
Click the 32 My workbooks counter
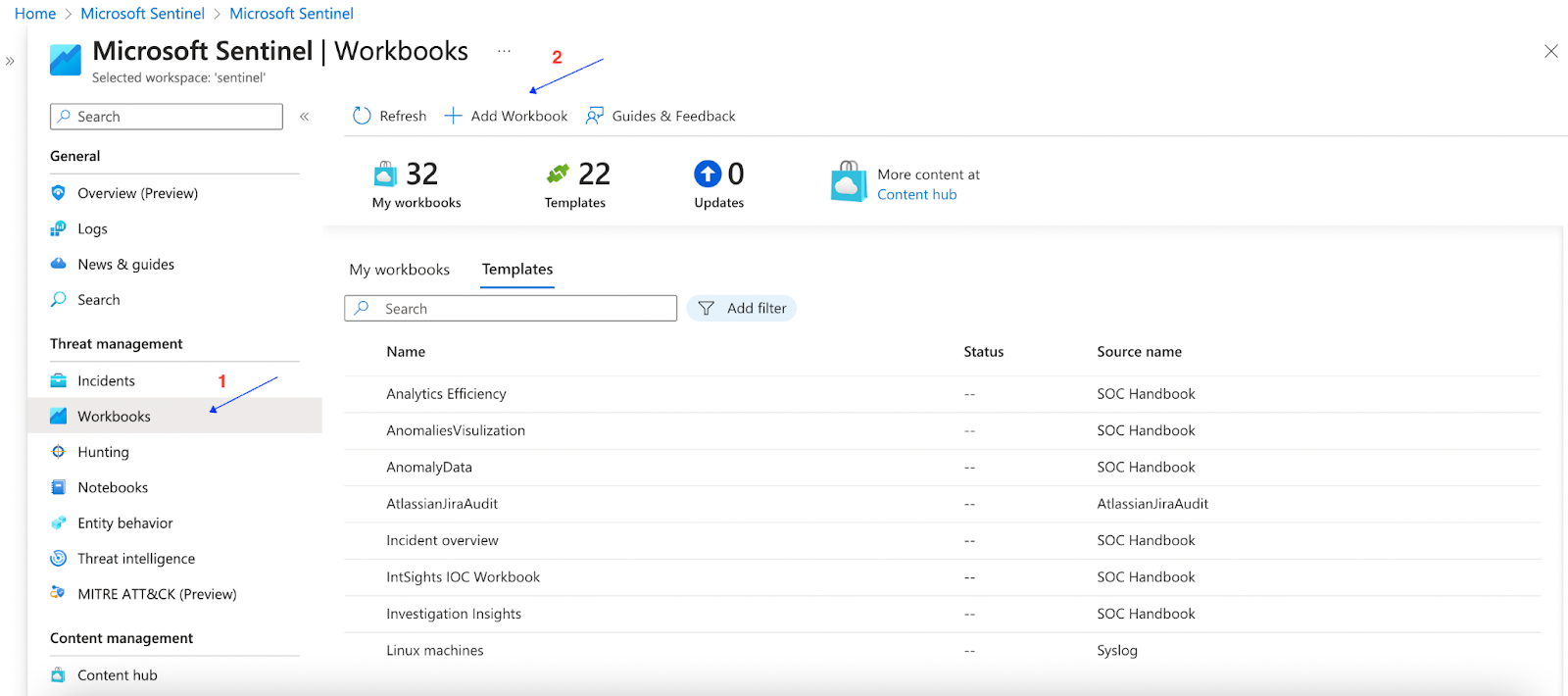coord(416,184)
